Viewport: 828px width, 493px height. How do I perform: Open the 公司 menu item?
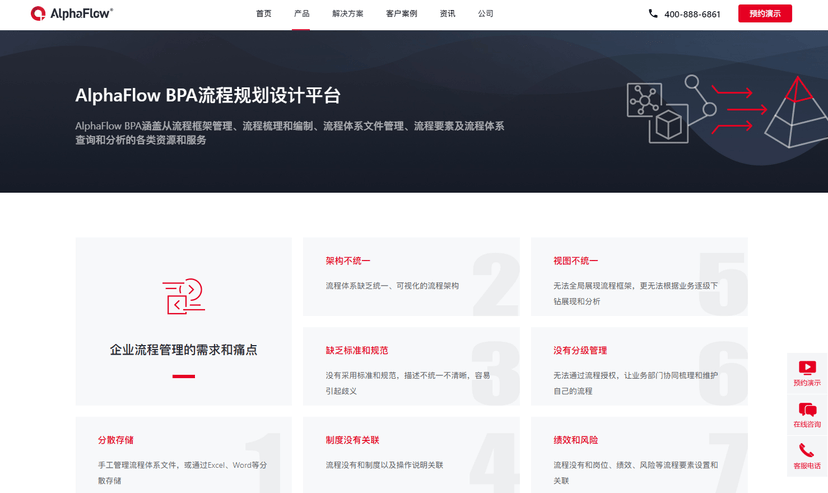485,14
